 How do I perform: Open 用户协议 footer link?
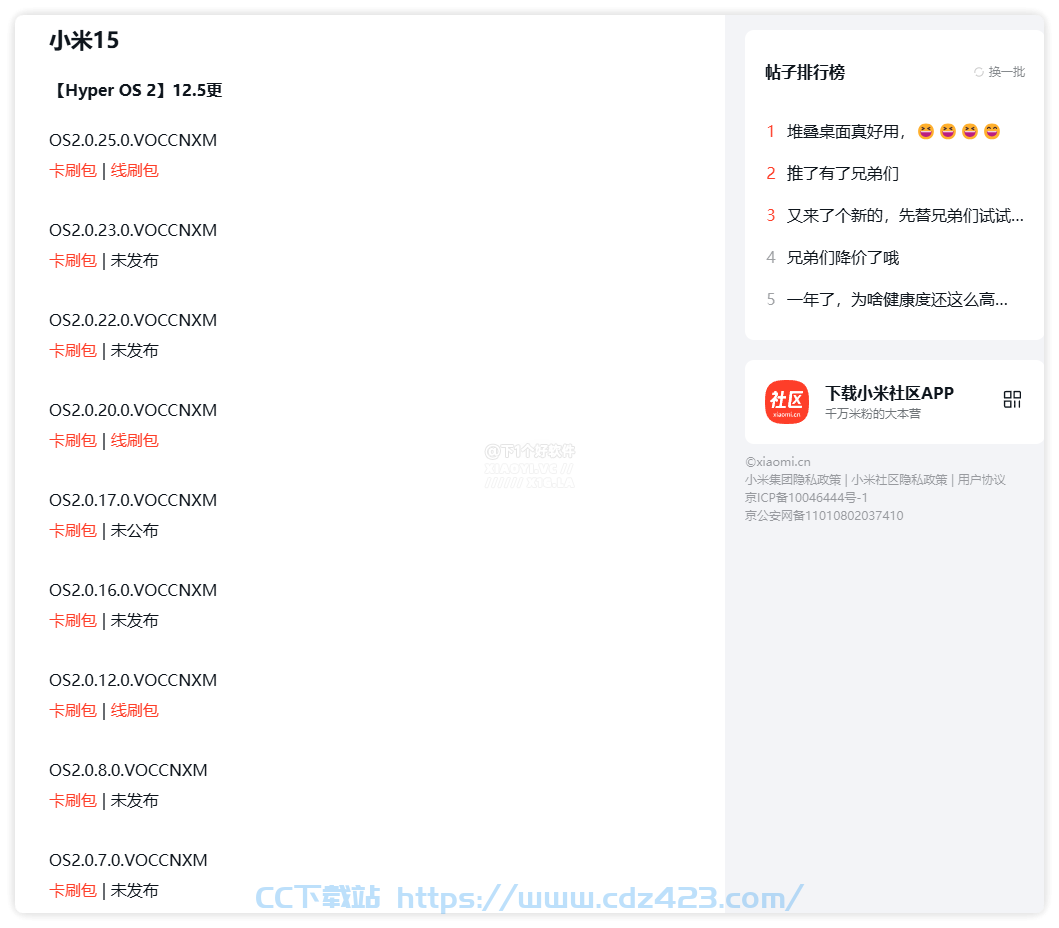coord(981,480)
